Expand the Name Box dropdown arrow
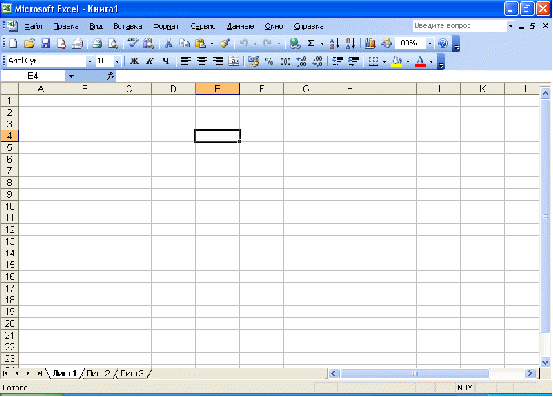Screen dimensions: 553x397 click(x=71, y=76)
